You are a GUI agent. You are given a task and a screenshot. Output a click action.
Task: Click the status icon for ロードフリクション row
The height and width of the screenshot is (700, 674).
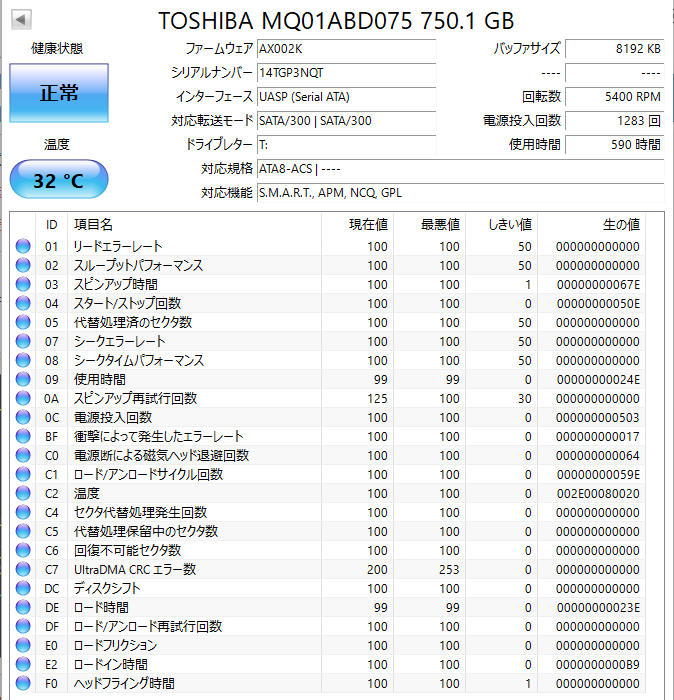pyautogui.click(x=23, y=645)
